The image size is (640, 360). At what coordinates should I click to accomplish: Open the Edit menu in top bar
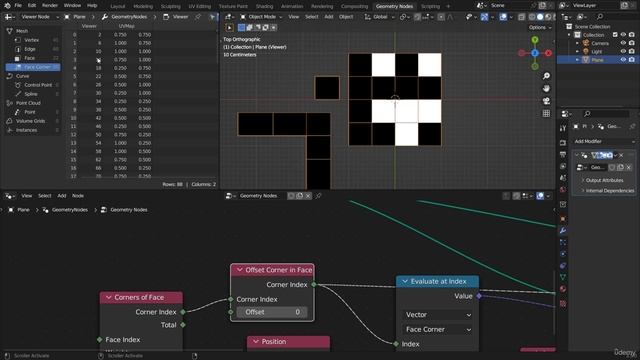[32, 6]
